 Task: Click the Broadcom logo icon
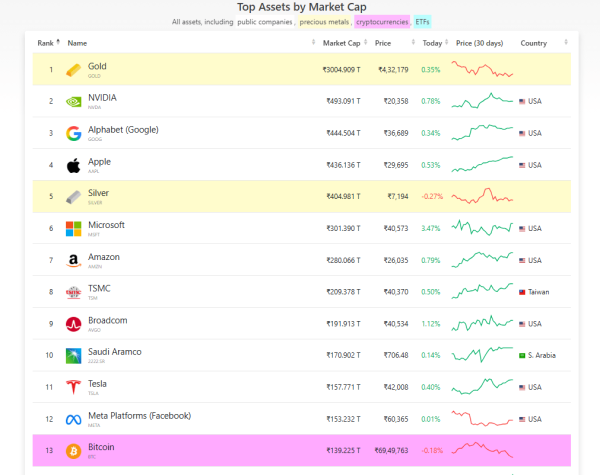73,324
